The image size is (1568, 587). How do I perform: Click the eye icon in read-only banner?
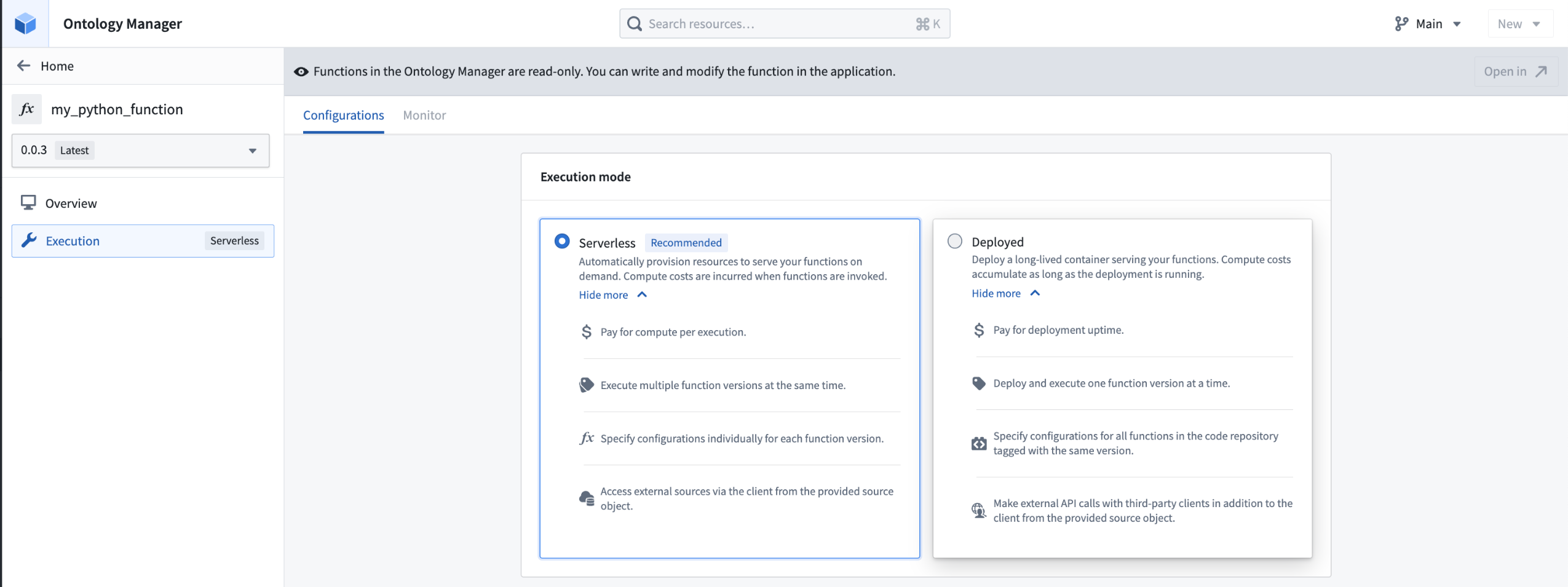[301, 71]
